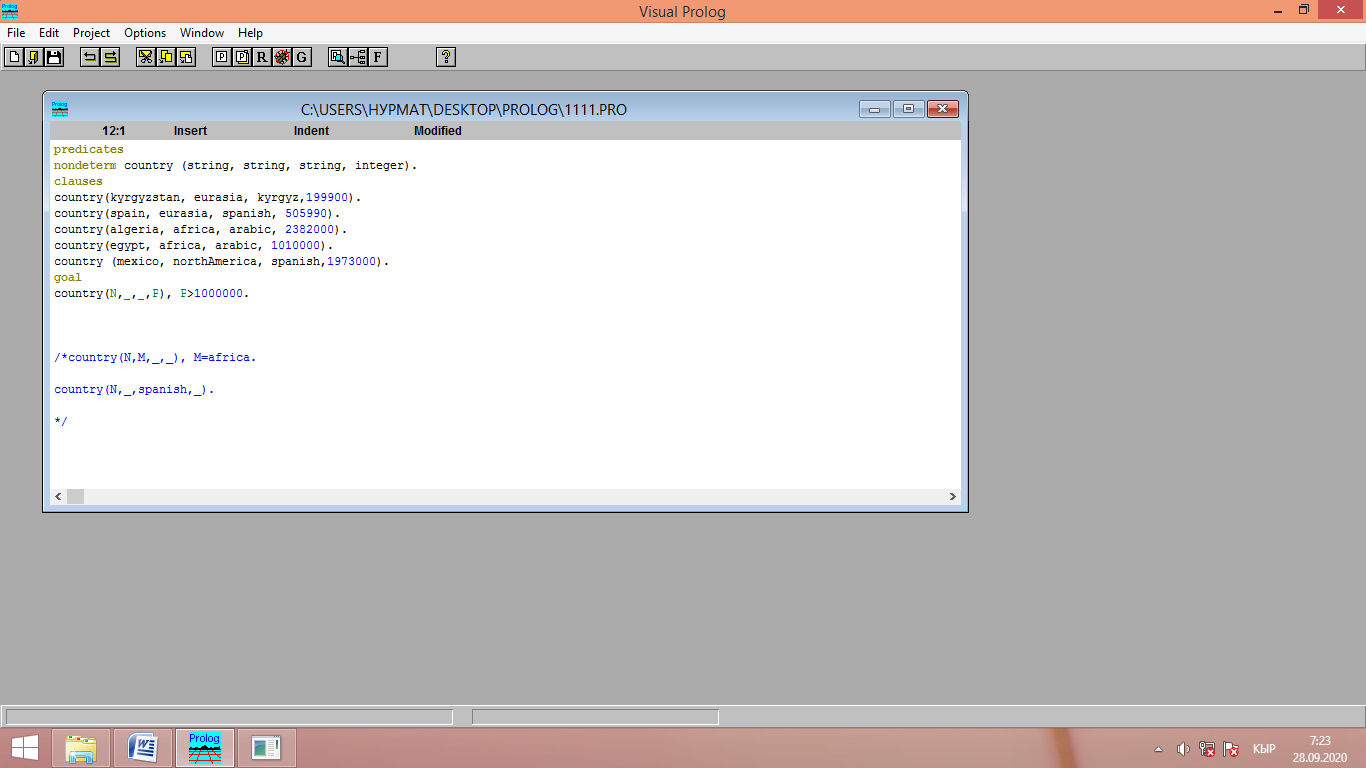The image size is (1366, 768).
Task: Show hidden tray icons arrow
Action: 1158,749
